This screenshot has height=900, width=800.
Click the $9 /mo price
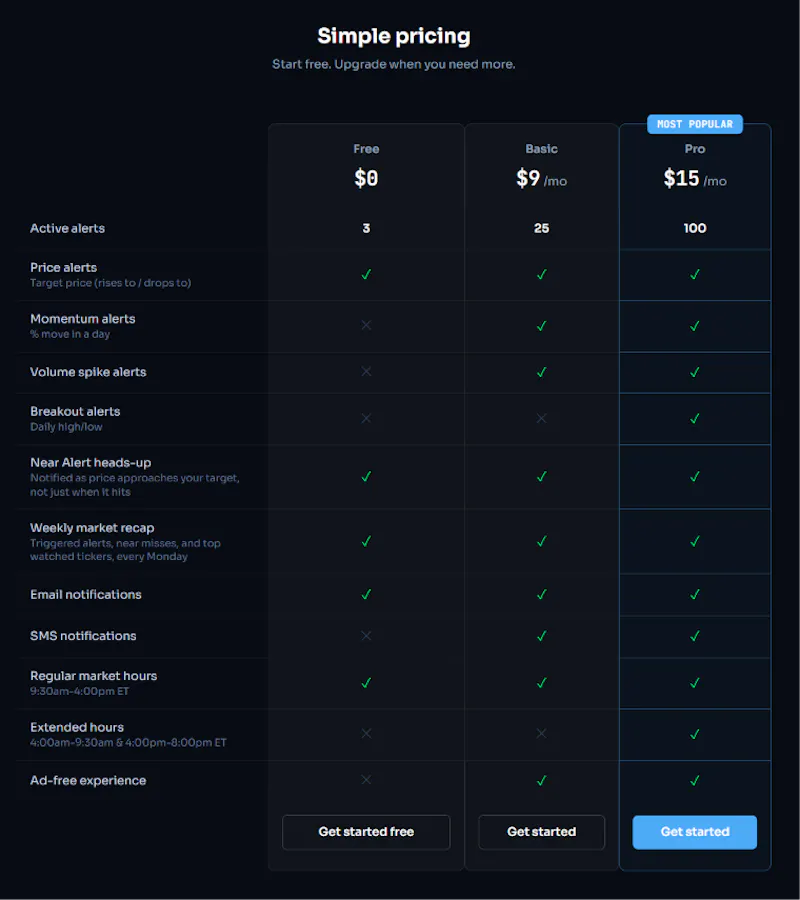[x=541, y=179]
